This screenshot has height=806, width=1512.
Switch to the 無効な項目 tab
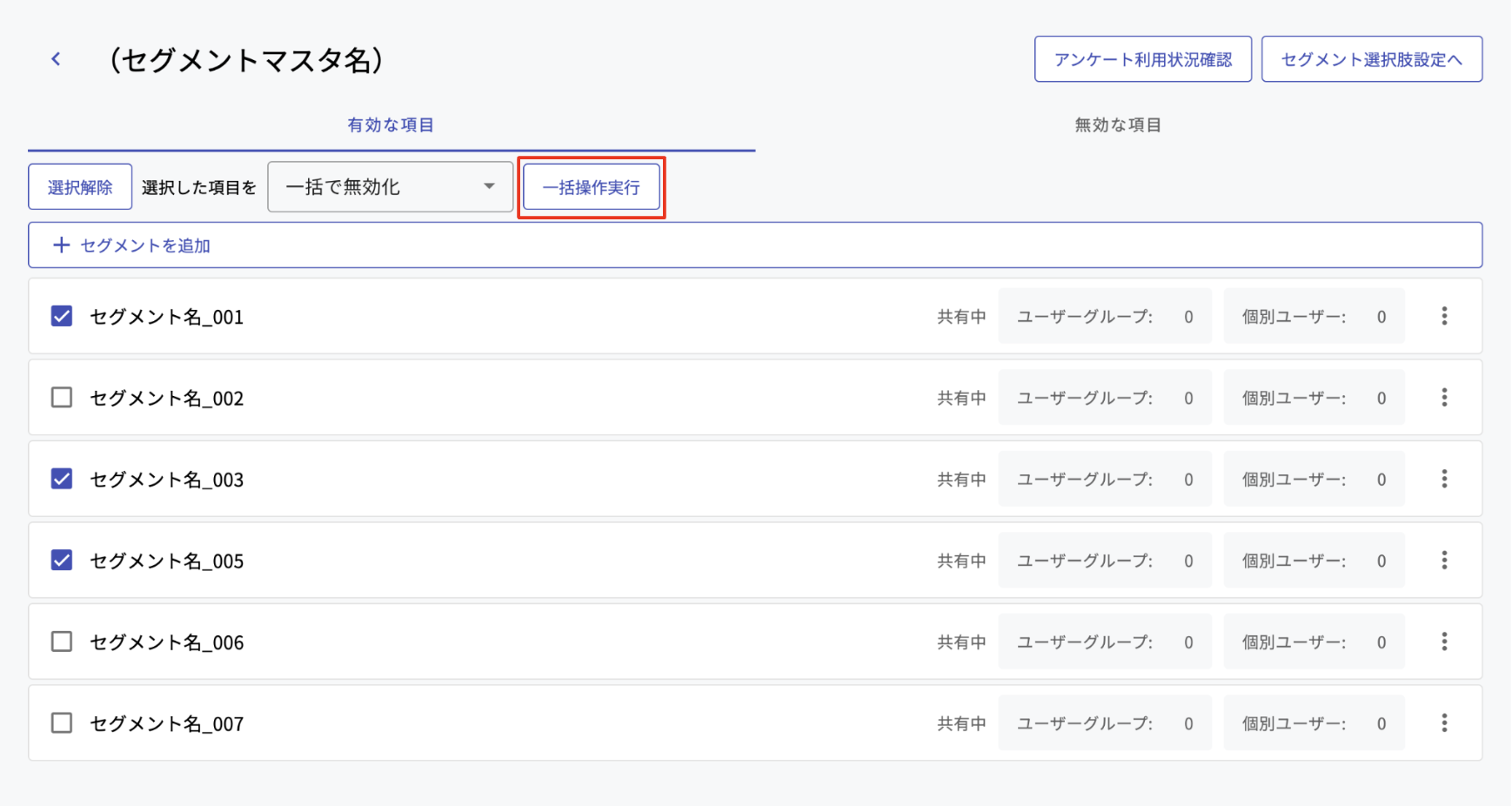[x=1118, y=125]
